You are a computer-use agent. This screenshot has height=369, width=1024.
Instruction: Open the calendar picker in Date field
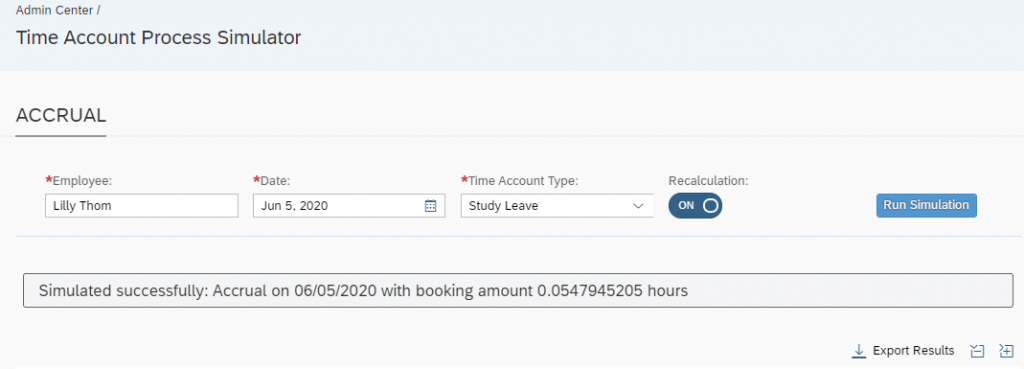[x=430, y=206]
